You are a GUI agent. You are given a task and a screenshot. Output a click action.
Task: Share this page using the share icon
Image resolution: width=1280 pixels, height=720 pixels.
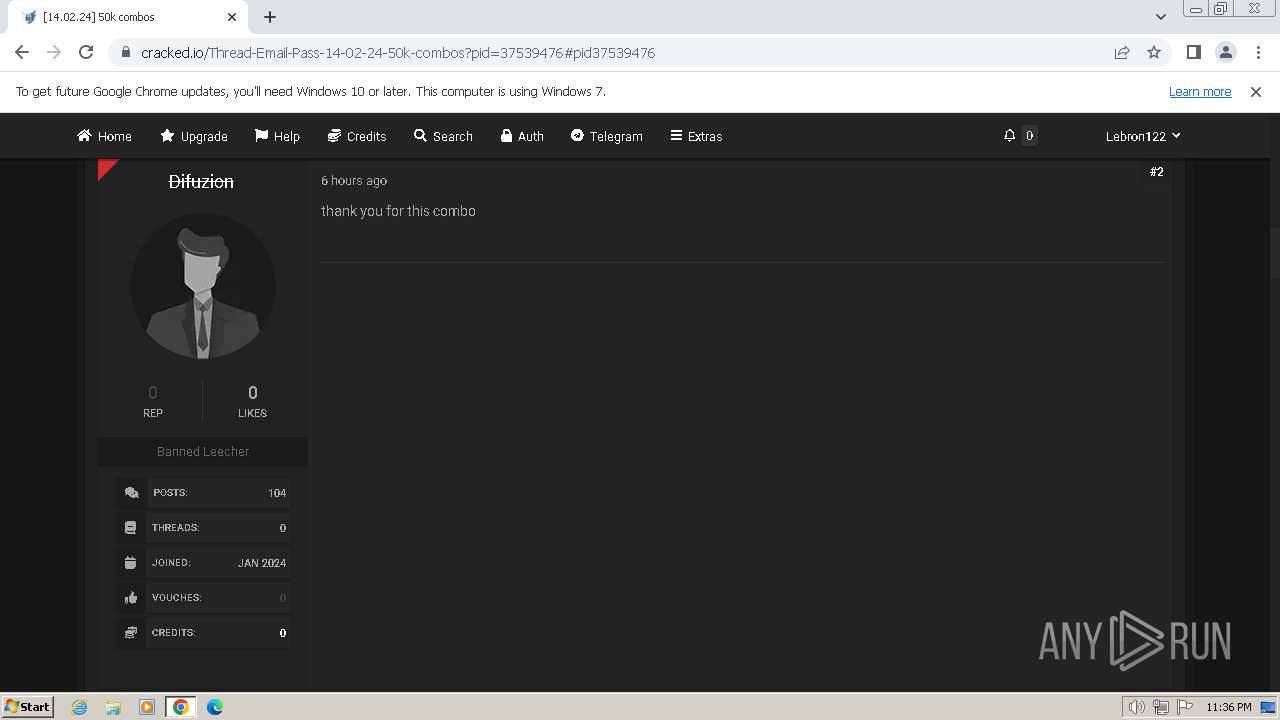[1122, 52]
